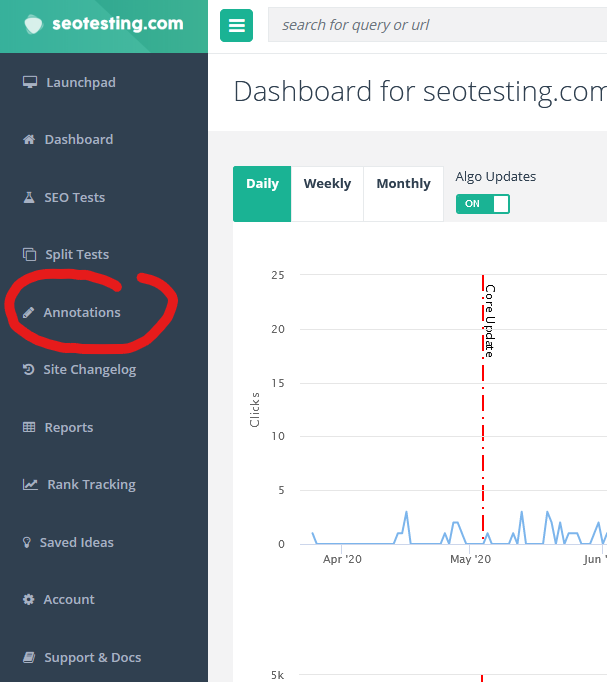Open SEO Tests from the sidebar
Viewport: 607px width, 682px height.
[74, 197]
